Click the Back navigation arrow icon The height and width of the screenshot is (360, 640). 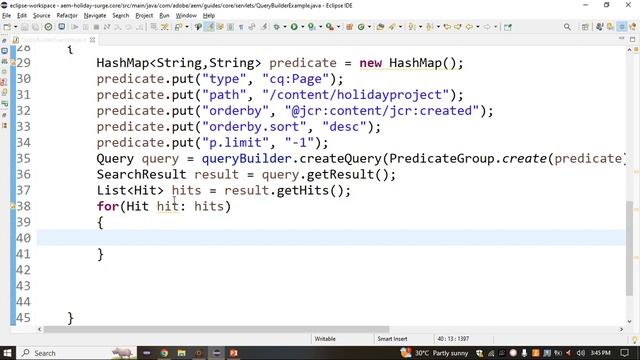tap(469, 27)
